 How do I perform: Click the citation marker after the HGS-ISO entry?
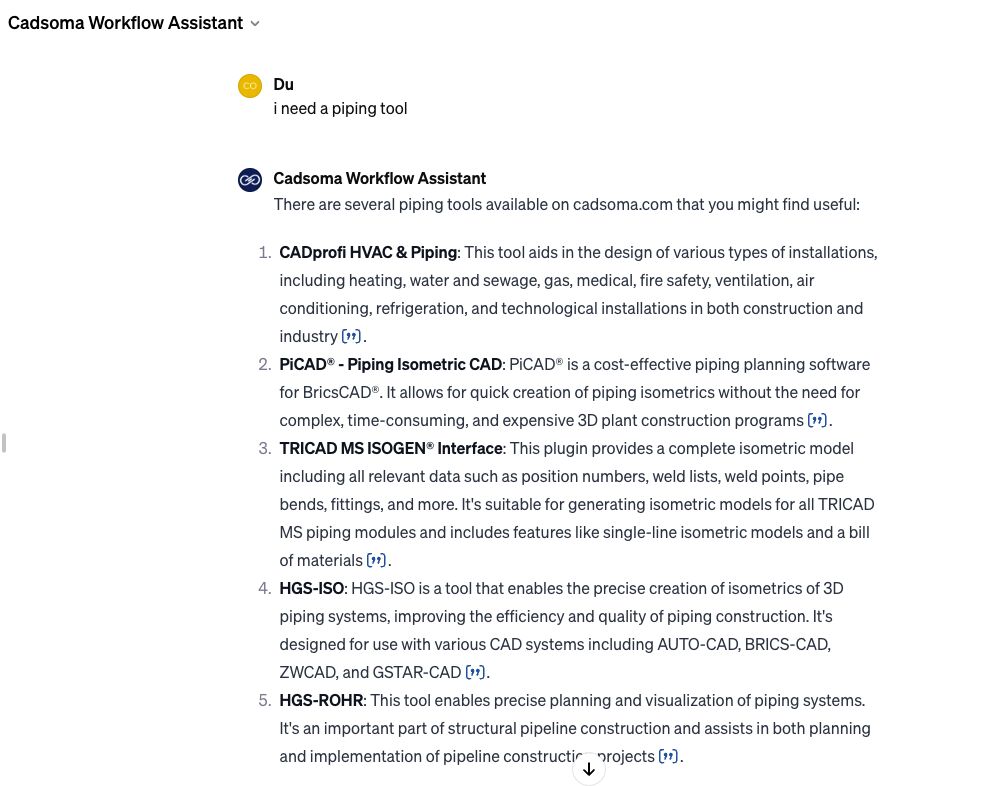click(x=475, y=672)
